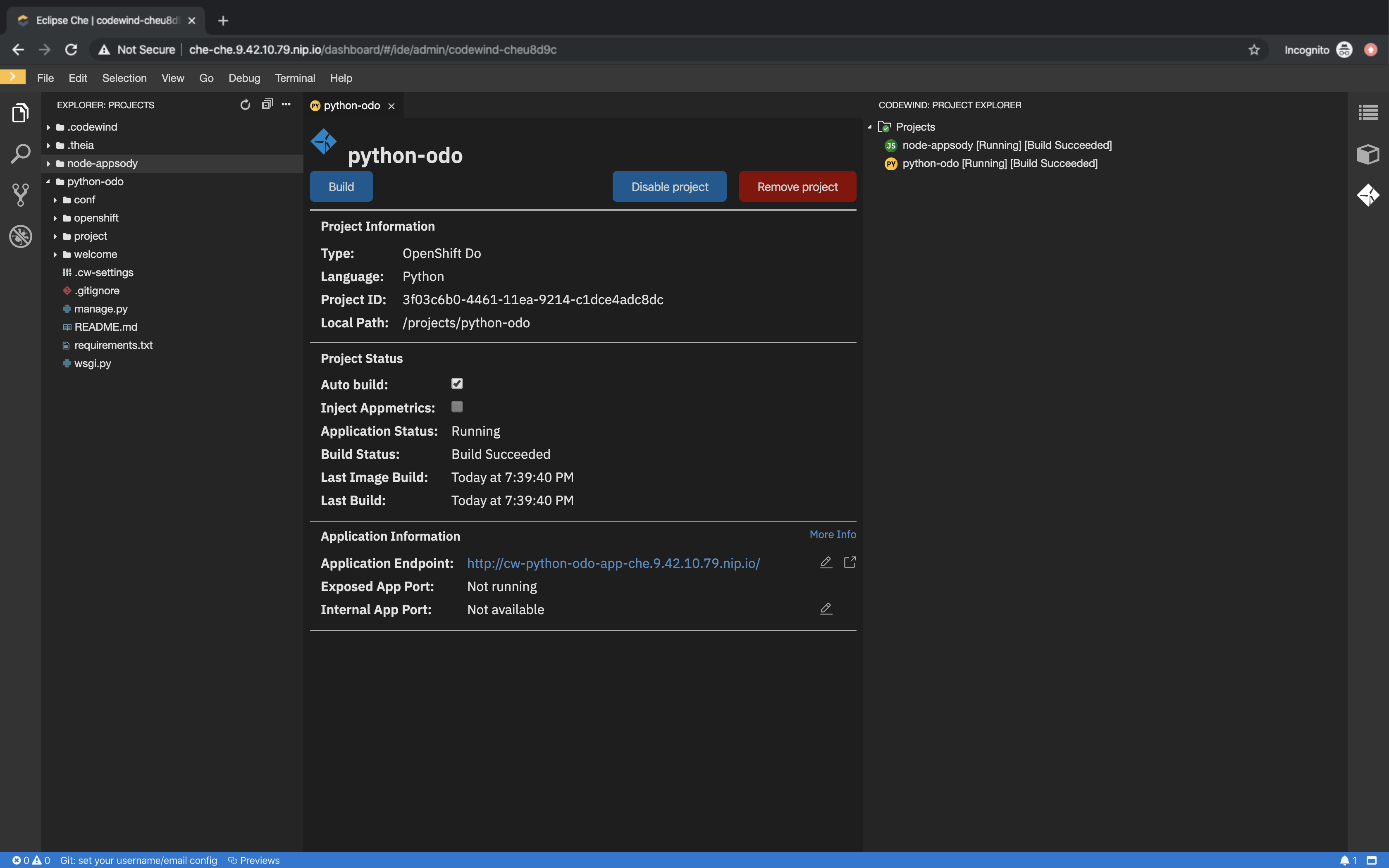Image resolution: width=1389 pixels, height=868 pixels.
Task: Open the Source Control (Git) view
Action: click(x=20, y=195)
